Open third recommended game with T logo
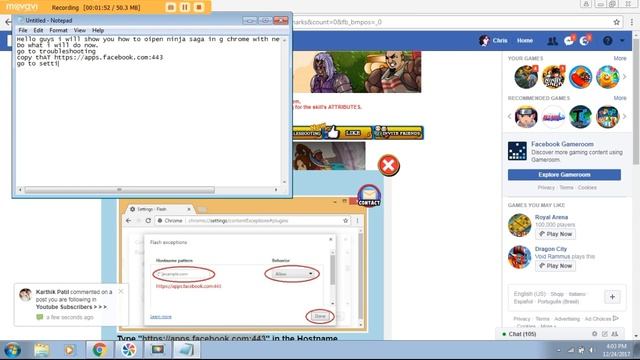The height and width of the screenshot is (360, 640). click(x=580, y=117)
